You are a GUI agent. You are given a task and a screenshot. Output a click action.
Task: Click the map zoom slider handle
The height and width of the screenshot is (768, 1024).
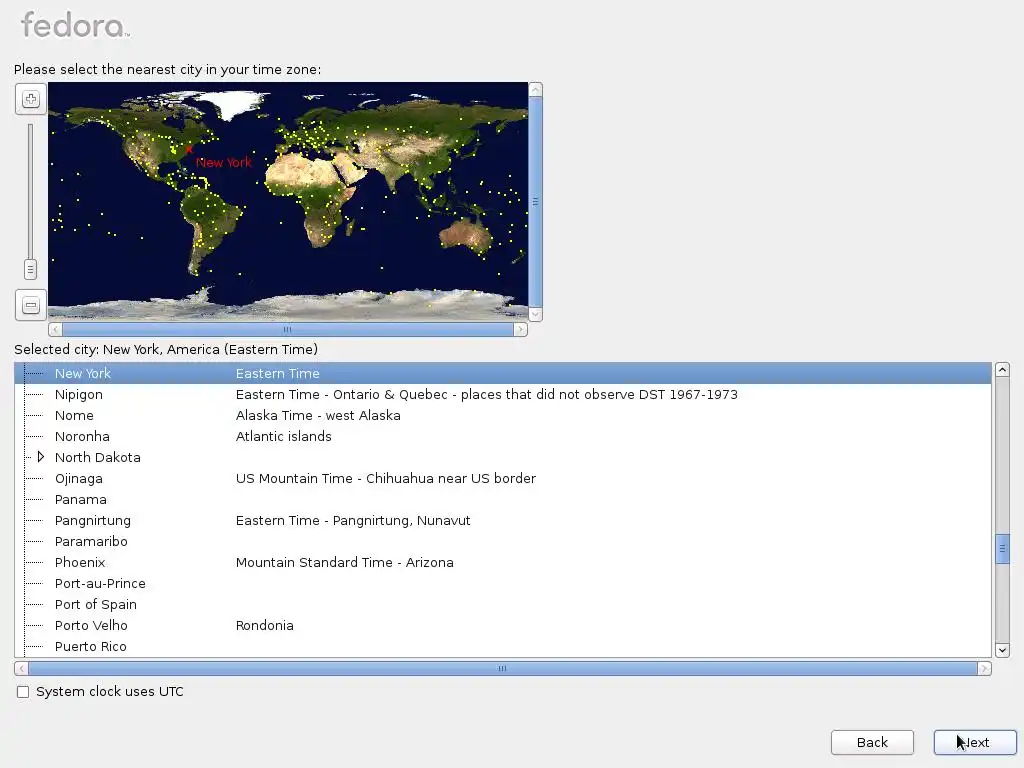coord(30,269)
